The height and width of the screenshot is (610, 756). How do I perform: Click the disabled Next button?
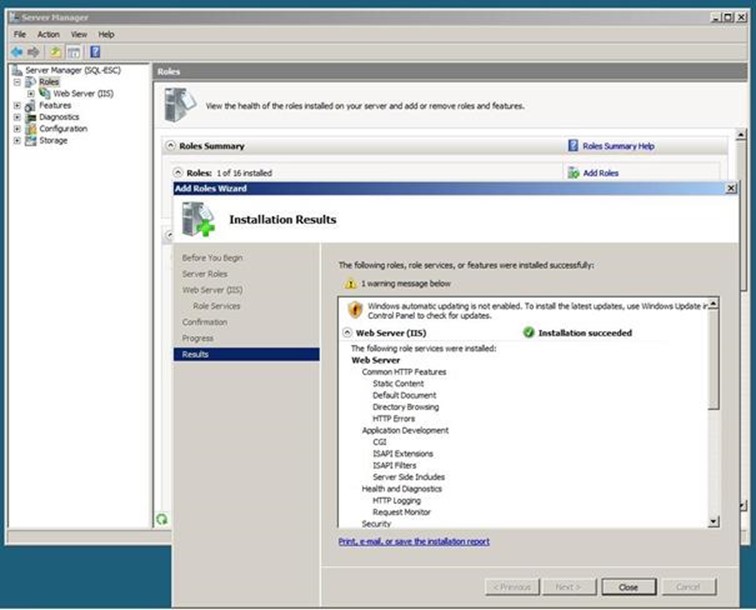[x=568, y=587]
